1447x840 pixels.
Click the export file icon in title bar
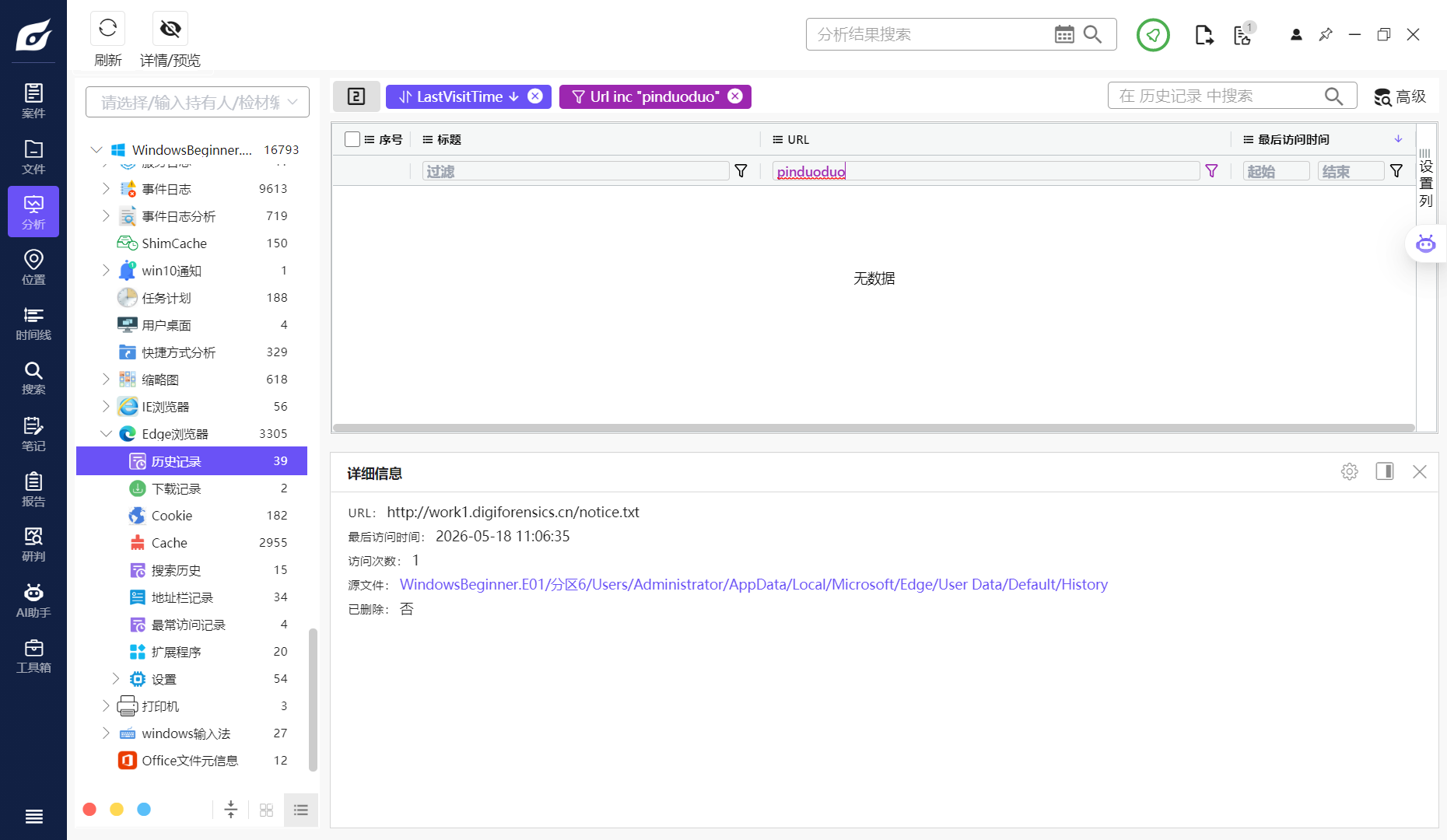[x=1203, y=35]
